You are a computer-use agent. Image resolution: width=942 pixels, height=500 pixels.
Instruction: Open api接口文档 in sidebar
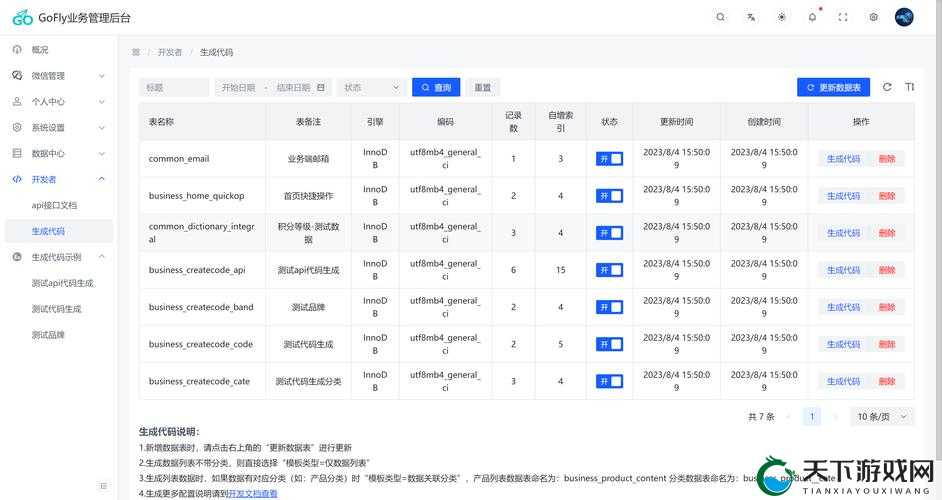[59, 205]
